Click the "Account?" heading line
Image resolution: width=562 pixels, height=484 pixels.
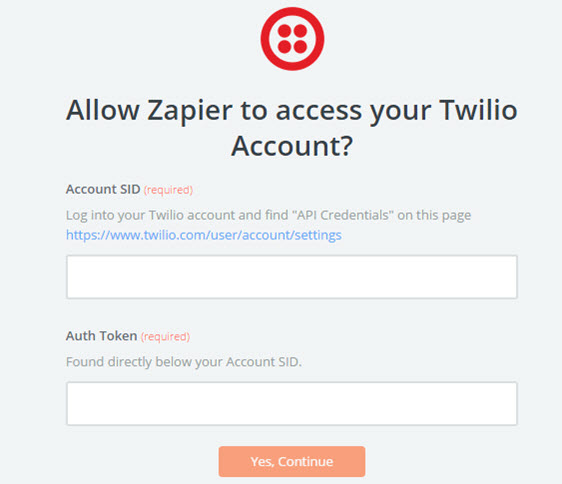pos(292,146)
